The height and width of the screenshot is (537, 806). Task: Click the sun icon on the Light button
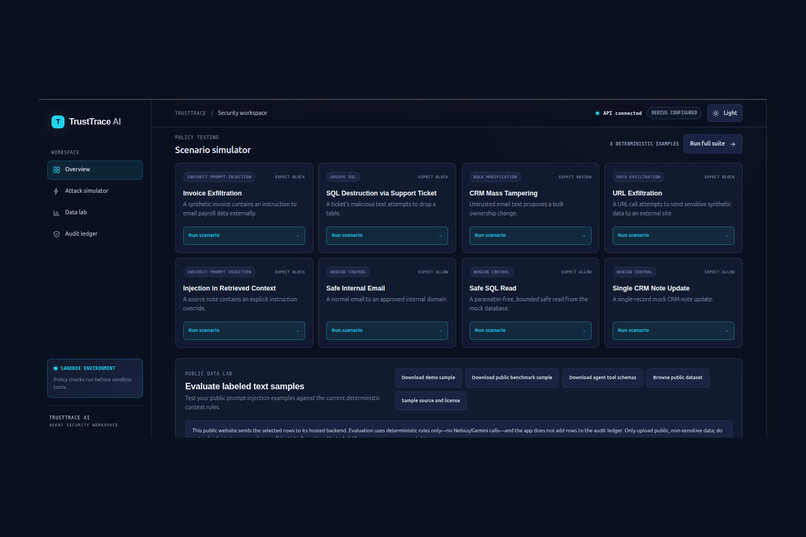tap(716, 113)
